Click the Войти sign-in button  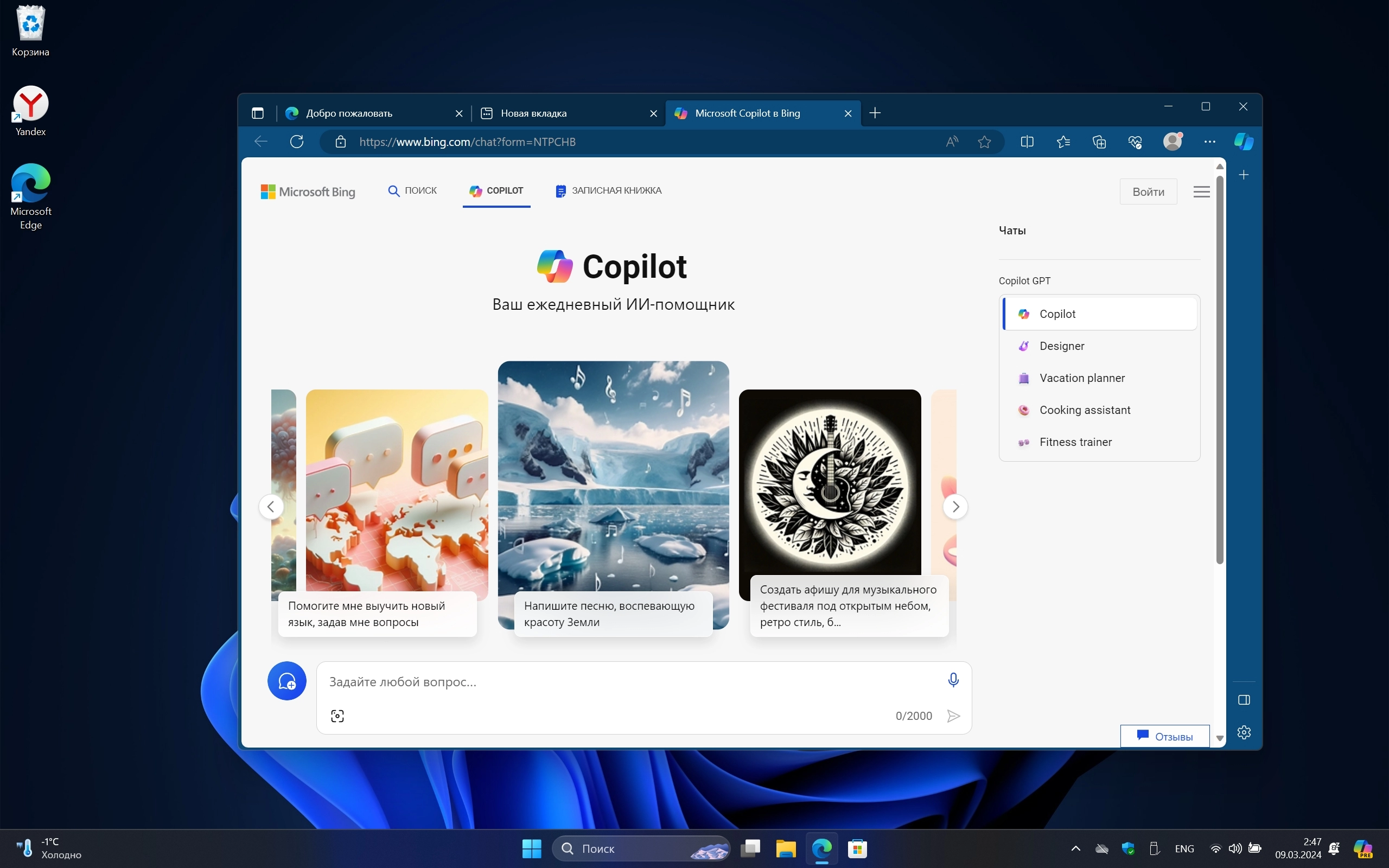pyautogui.click(x=1148, y=192)
